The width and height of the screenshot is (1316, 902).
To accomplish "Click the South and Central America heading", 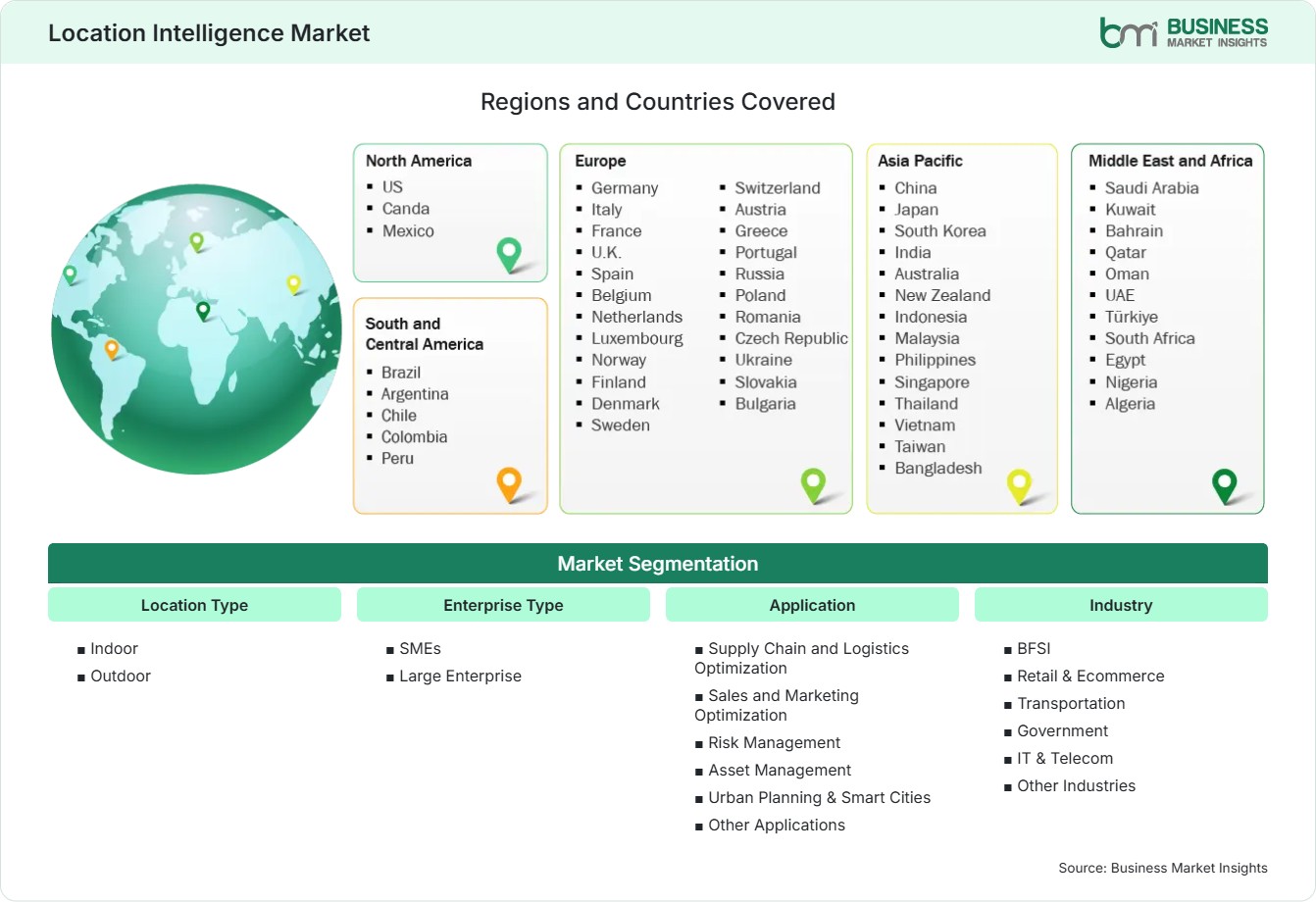I will (425, 333).
